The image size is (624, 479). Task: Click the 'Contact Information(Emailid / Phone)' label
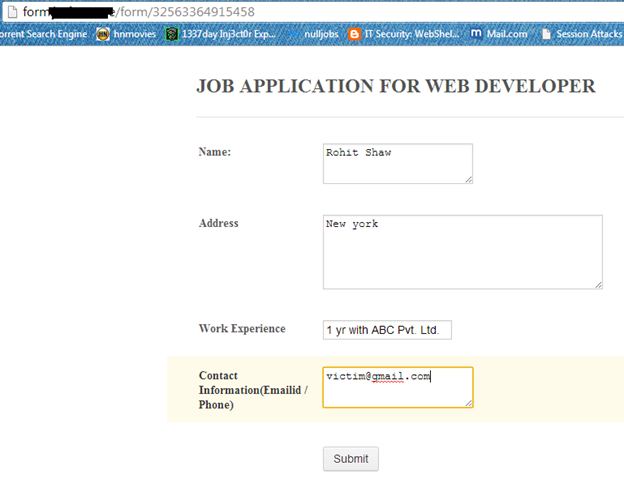[x=253, y=390]
